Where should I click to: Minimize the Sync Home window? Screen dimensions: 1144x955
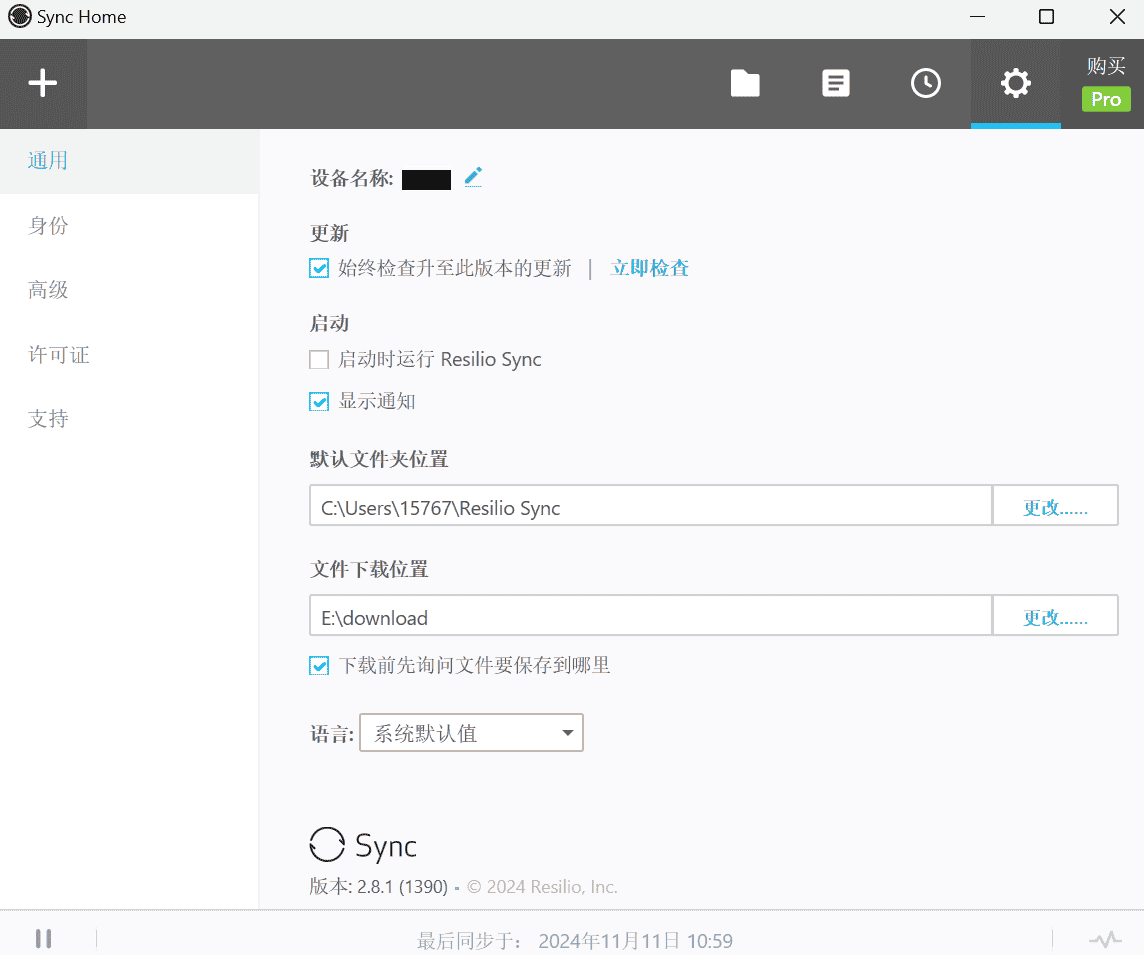(x=978, y=17)
